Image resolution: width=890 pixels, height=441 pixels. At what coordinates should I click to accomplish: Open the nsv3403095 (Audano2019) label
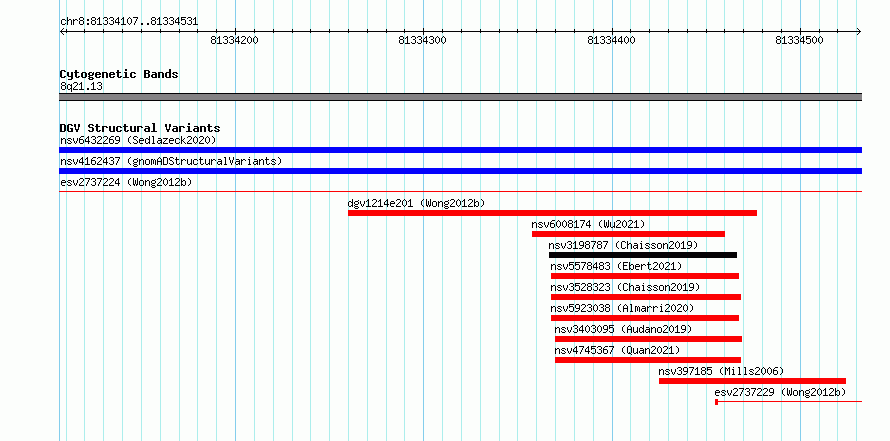(623, 329)
